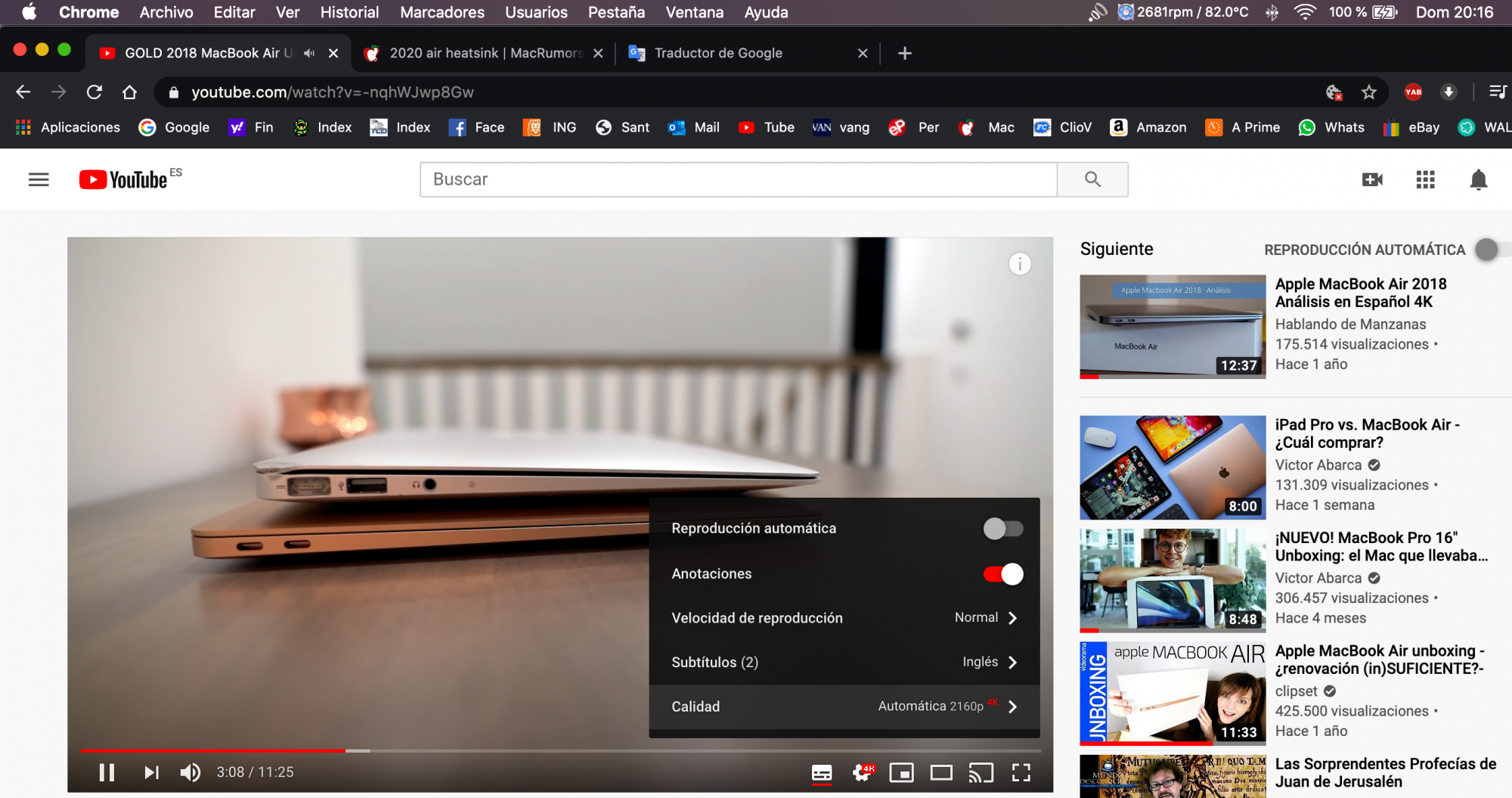This screenshot has height=798, width=1512.
Task: Show video info cards icon
Action: pyautogui.click(x=1020, y=264)
